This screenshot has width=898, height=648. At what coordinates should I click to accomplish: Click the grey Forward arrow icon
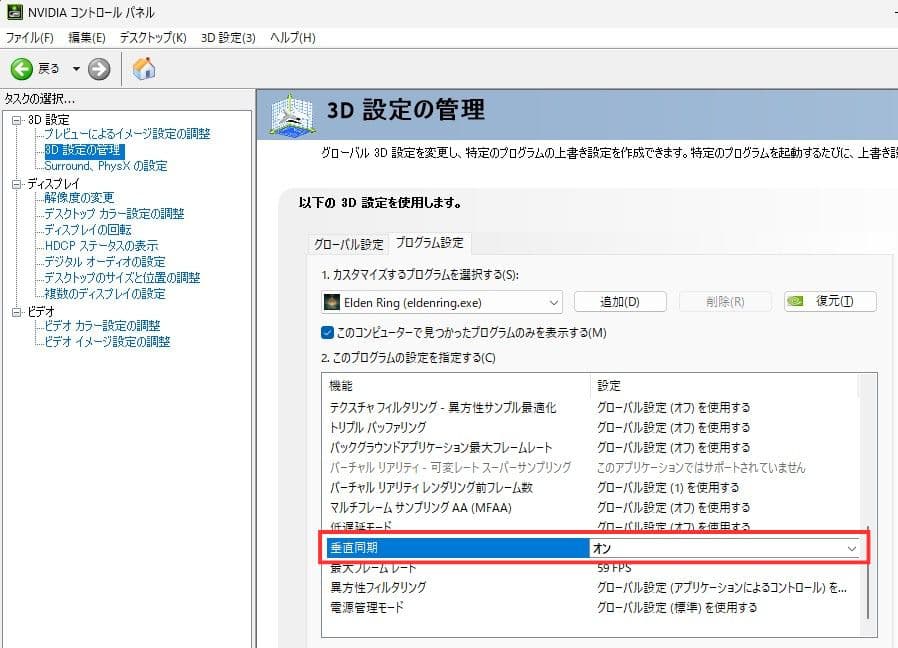[99, 69]
